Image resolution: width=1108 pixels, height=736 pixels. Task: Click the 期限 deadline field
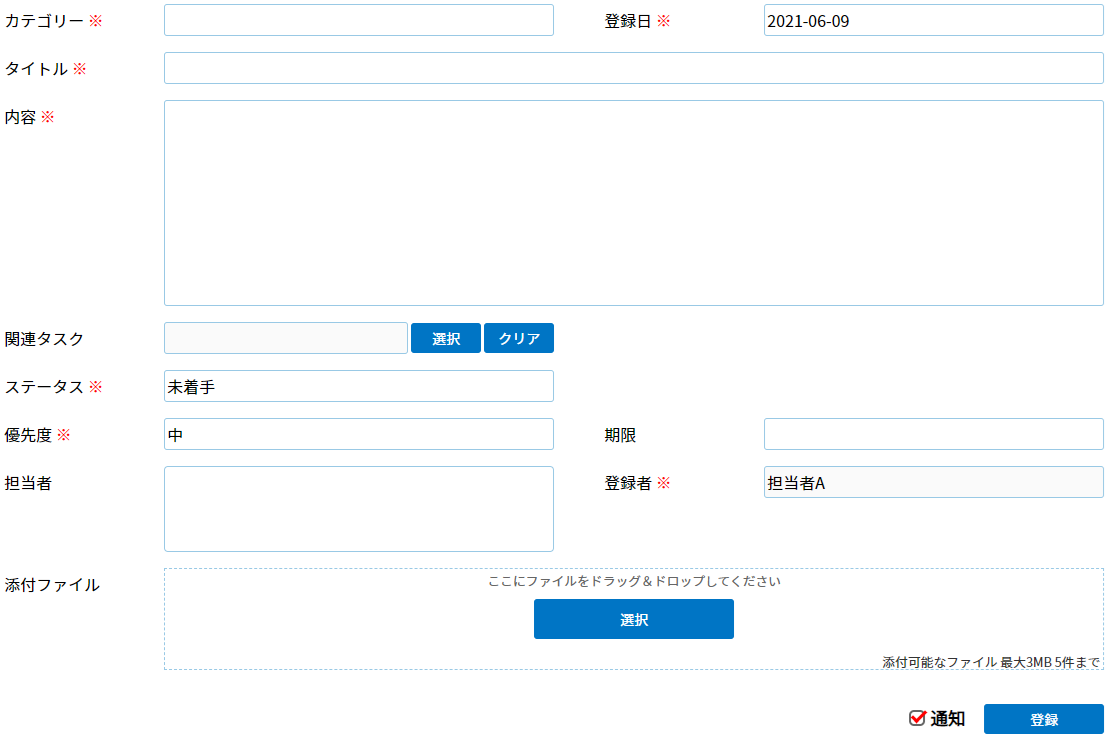(x=933, y=434)
